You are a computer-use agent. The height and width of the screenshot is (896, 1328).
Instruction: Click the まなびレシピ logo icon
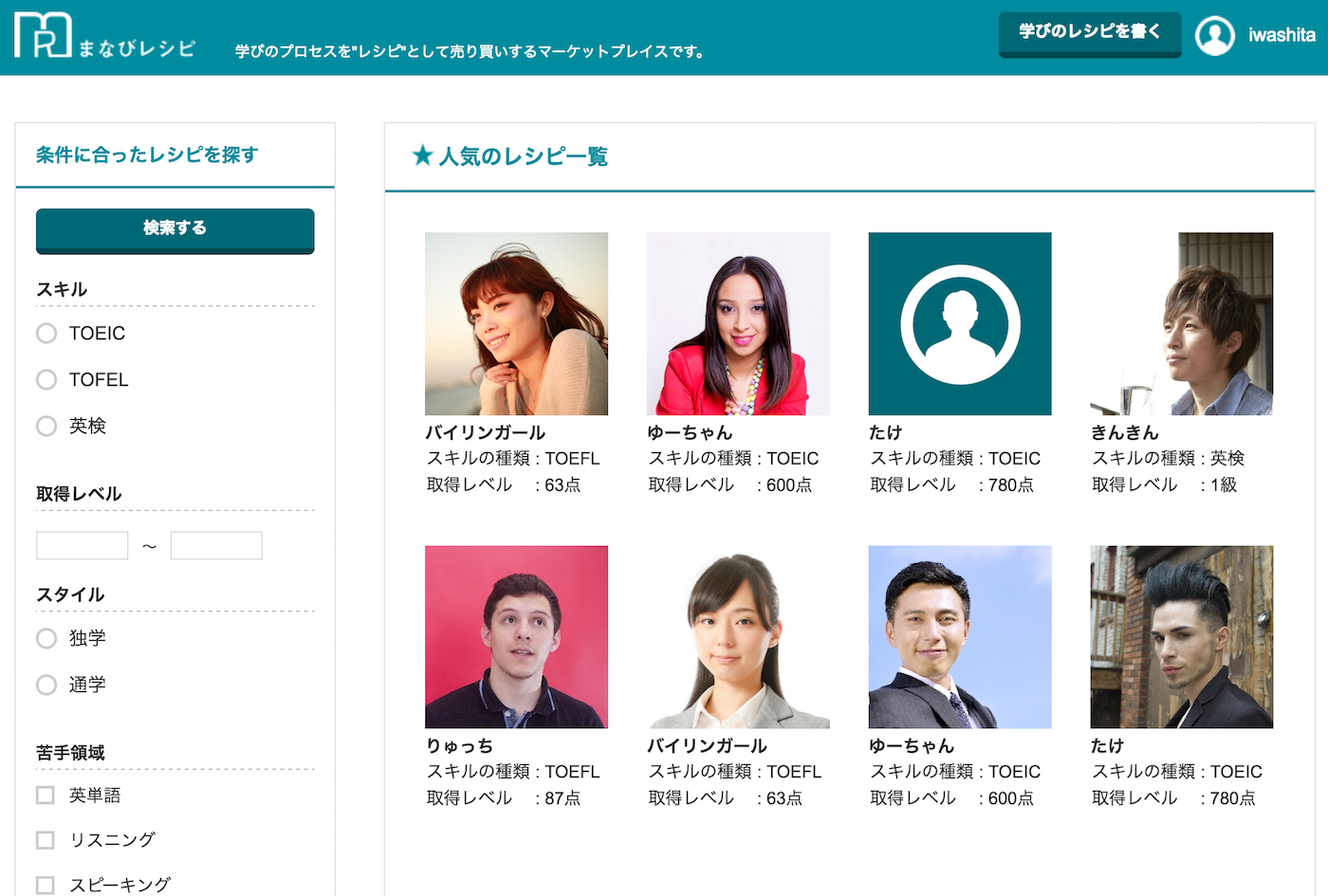click(43, 35)
